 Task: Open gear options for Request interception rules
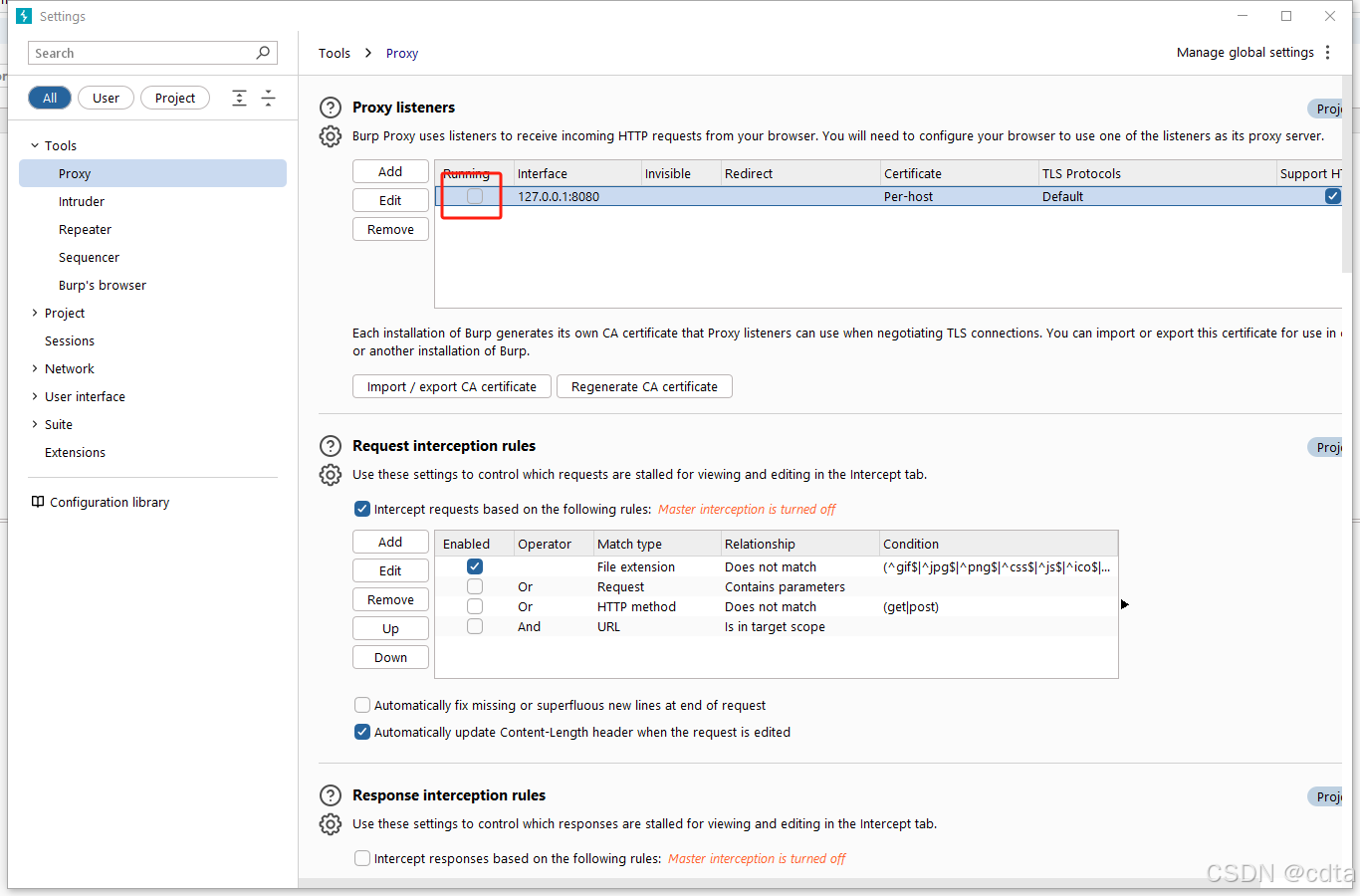pyautogui.click(x=331, y=475)
